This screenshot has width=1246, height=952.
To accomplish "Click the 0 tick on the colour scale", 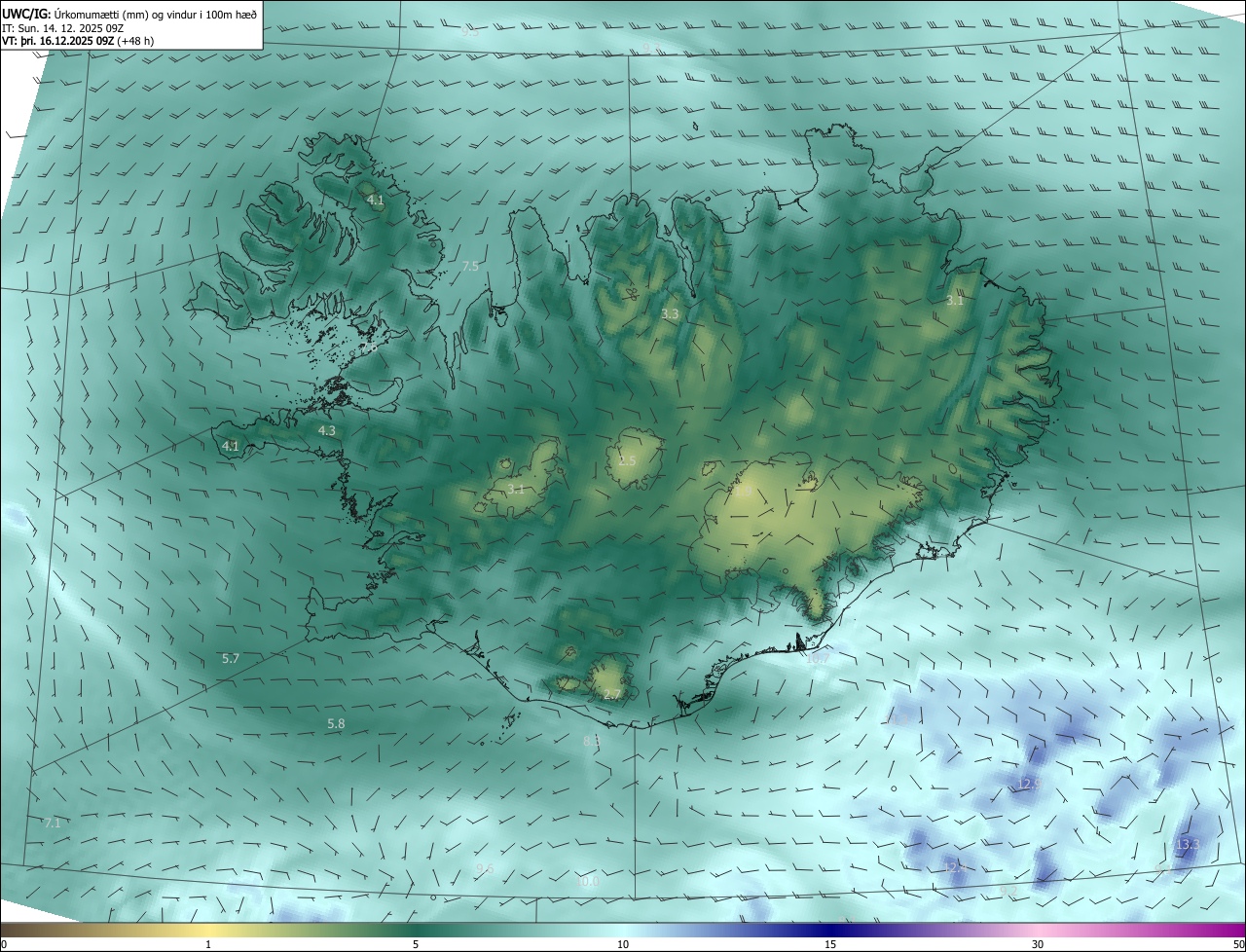I will (x=4, y=944).
